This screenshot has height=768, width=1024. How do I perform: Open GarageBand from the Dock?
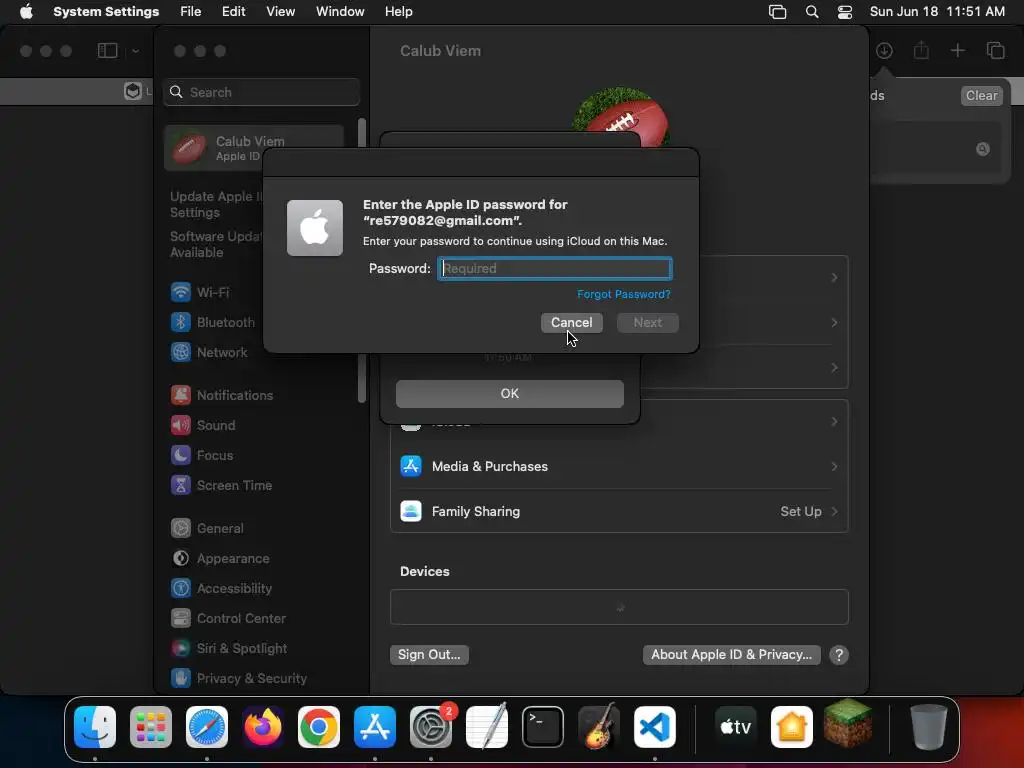599,726
